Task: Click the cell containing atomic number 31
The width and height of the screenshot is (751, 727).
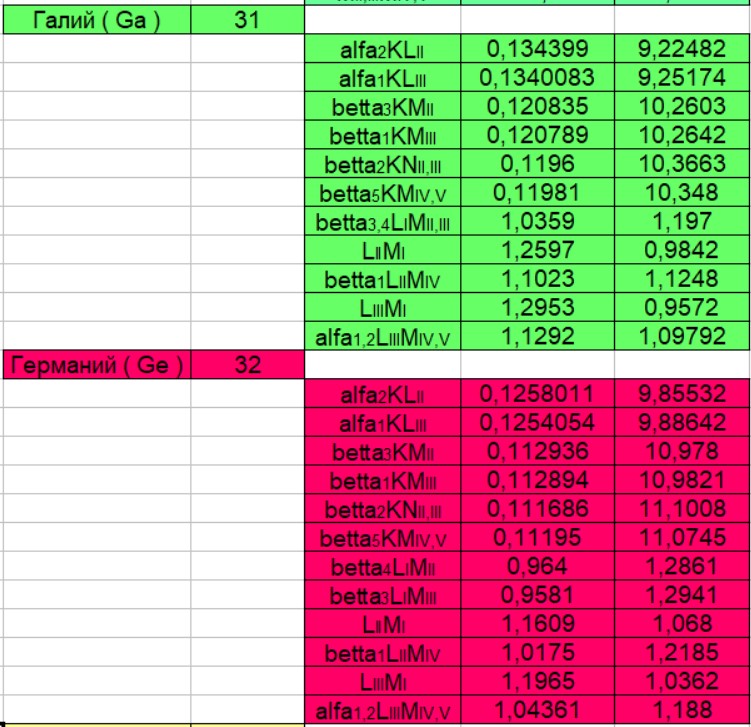Action: click(247, 20)
